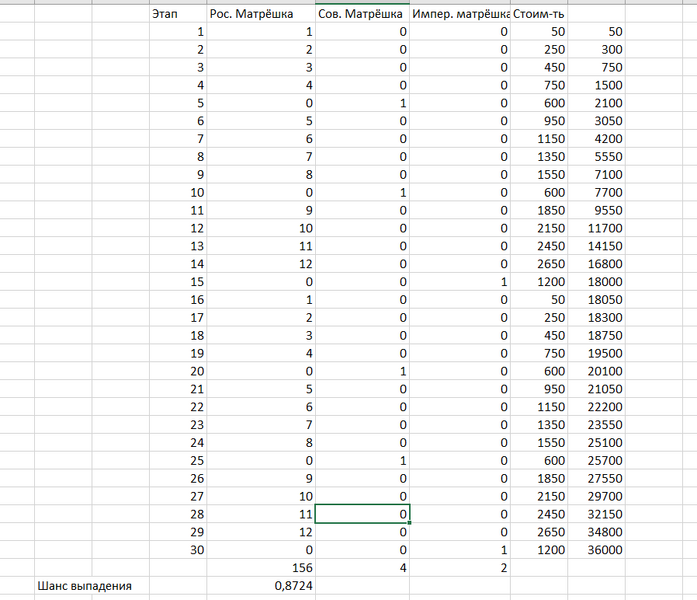Click the cell with value 3050
697x600 pixels.
click(596, 121)
